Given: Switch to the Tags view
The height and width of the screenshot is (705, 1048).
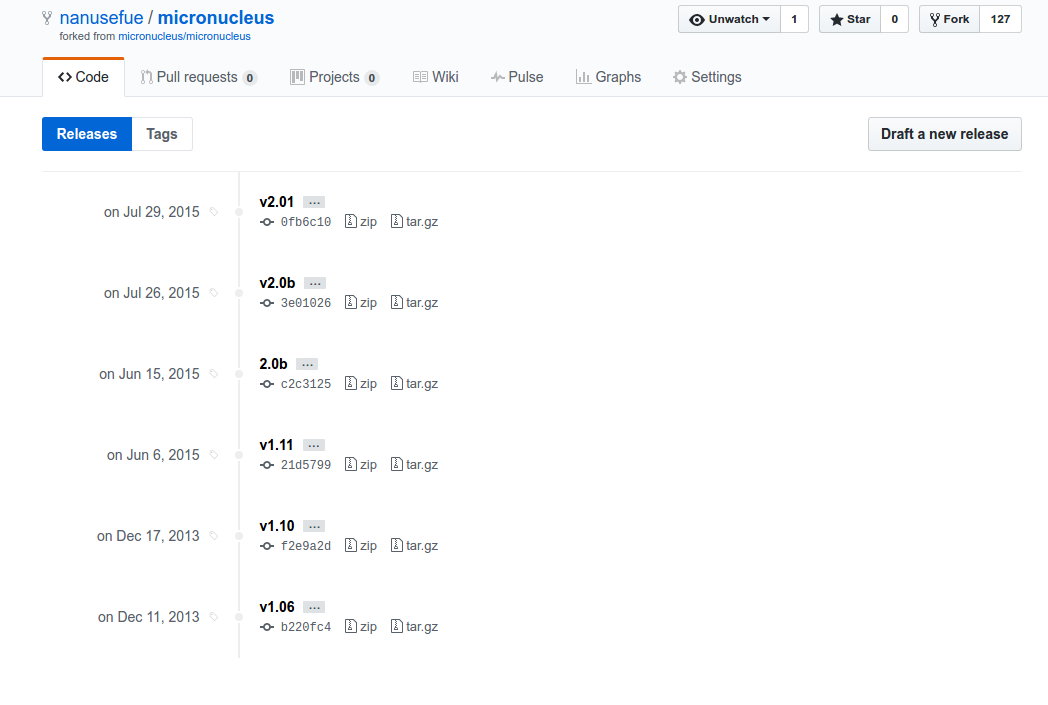Looking at the screenshot, I should point(162,134).
